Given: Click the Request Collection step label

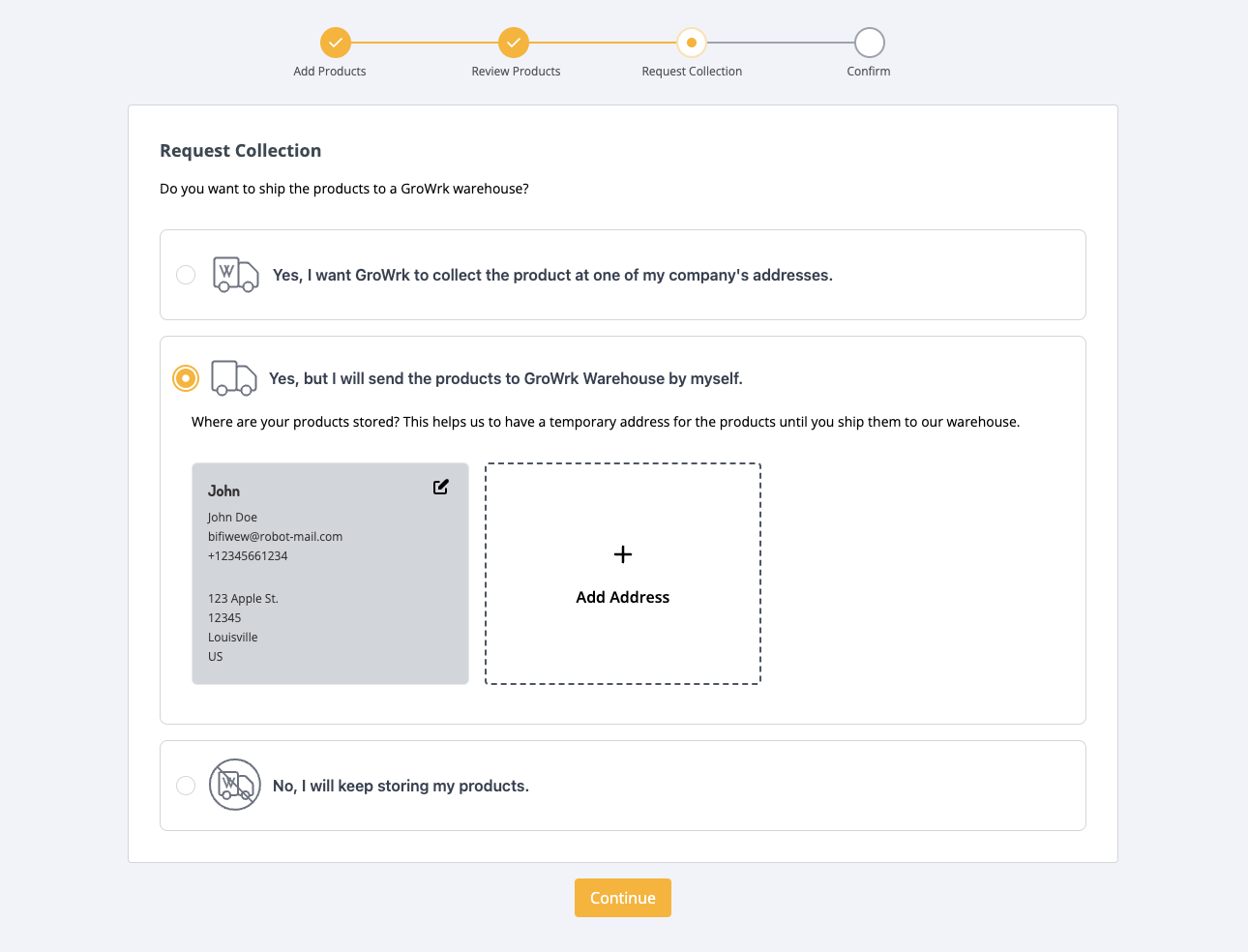Looking at the screenshot, I should point(692,72).
